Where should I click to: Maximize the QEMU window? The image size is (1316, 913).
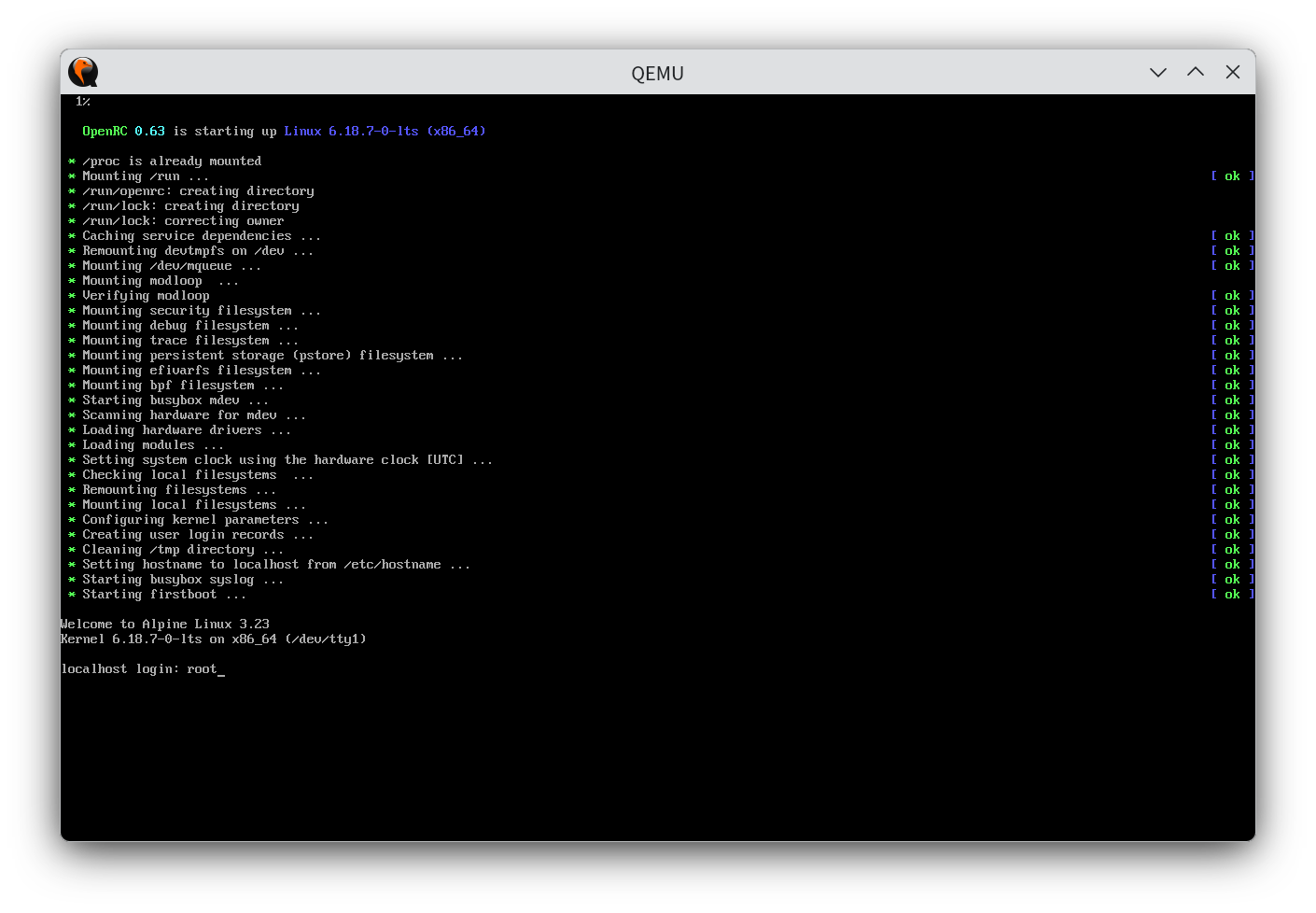tap(1196, 72)
